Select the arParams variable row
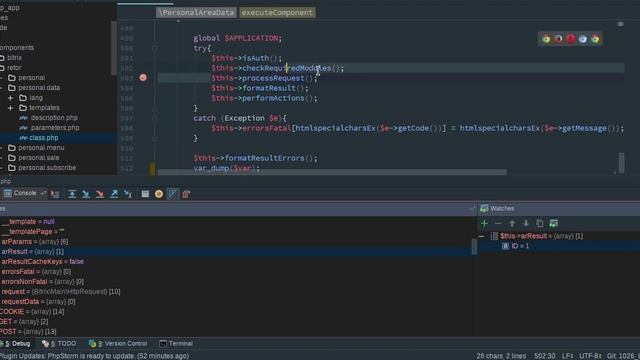Image resolution: width=640 pixels, height=360 pixels. pyautogui.click(x=236, y=242)
